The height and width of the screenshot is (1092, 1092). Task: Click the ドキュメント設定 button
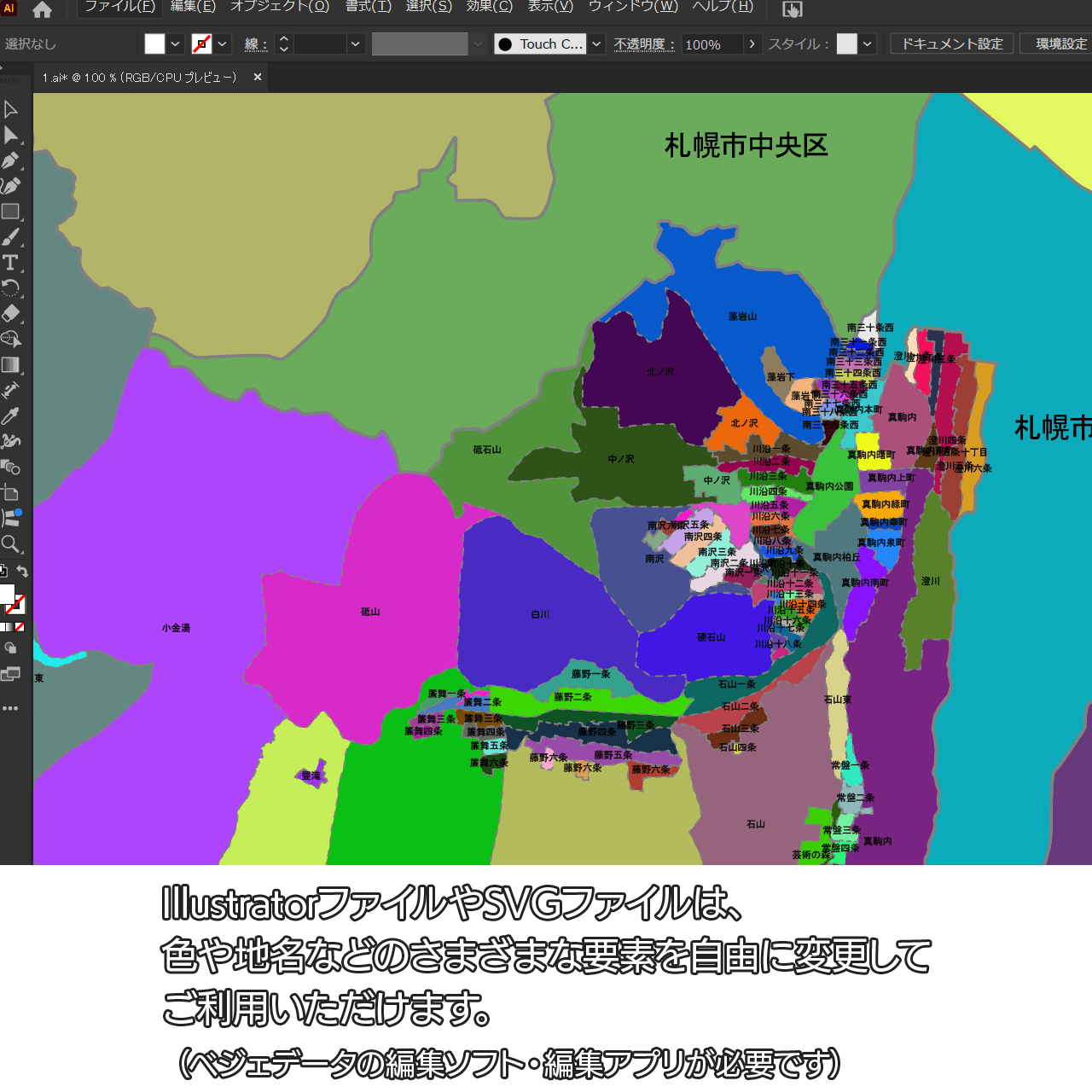coord(952,44)
